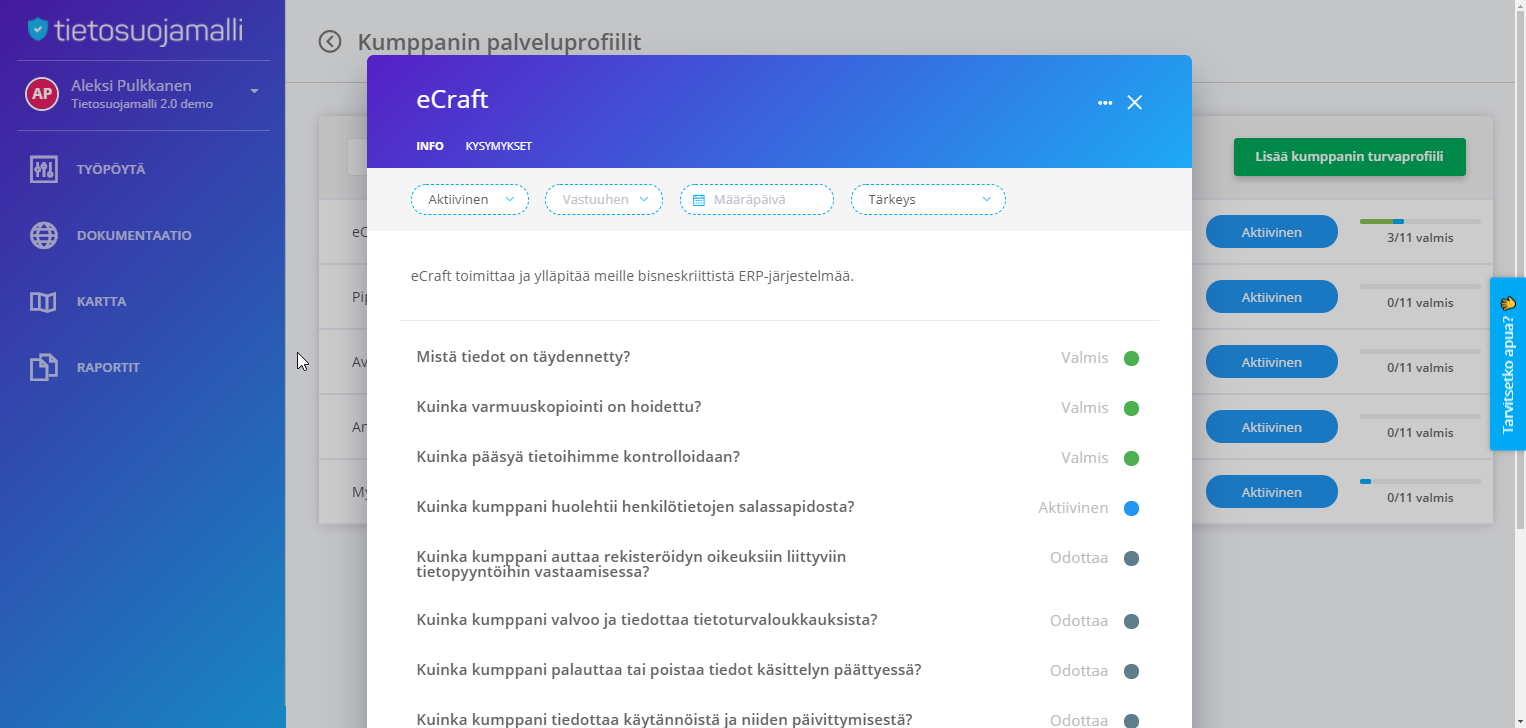The image size is (1526, 728).
Task: Click grey Odottaa dot for päivittymisestä question
Action: [x=1132, y=721]
